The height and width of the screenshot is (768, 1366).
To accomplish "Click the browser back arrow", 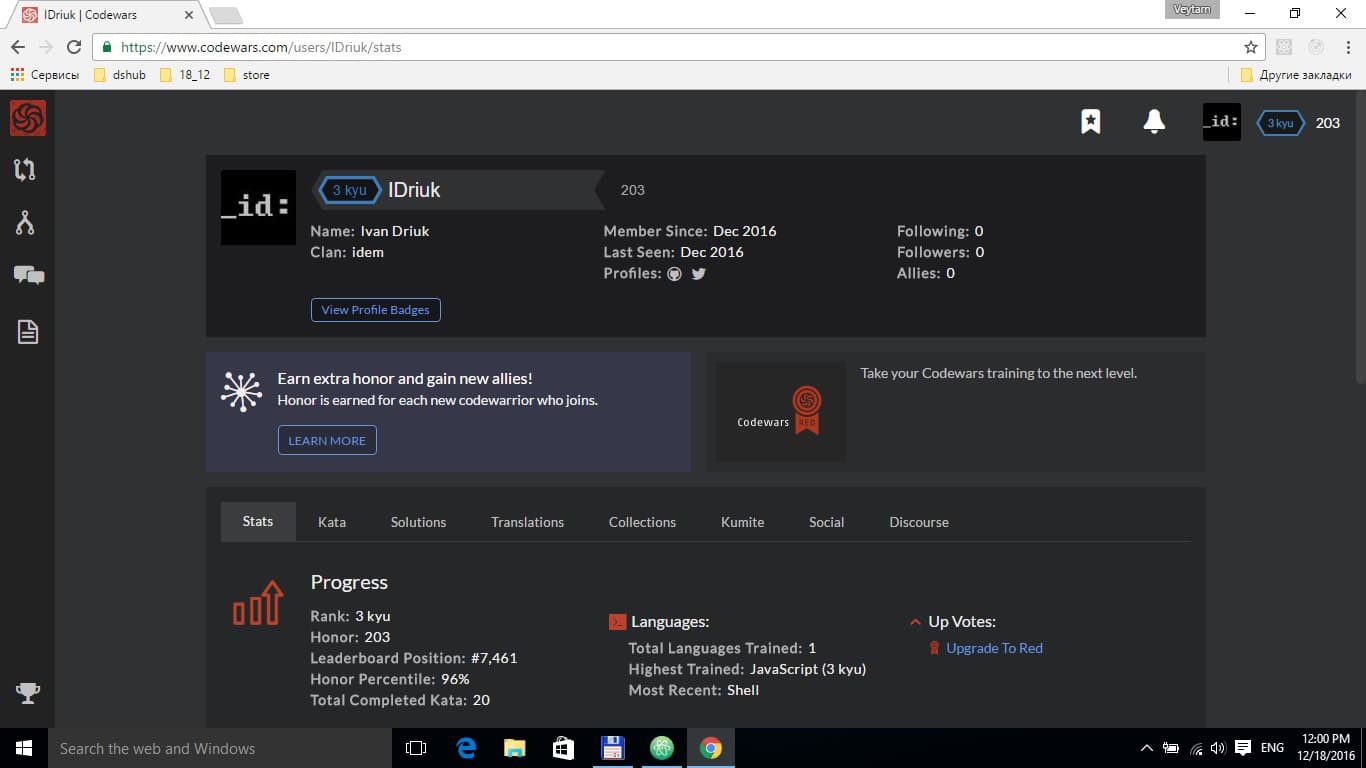I will click(x=18, y=47).
